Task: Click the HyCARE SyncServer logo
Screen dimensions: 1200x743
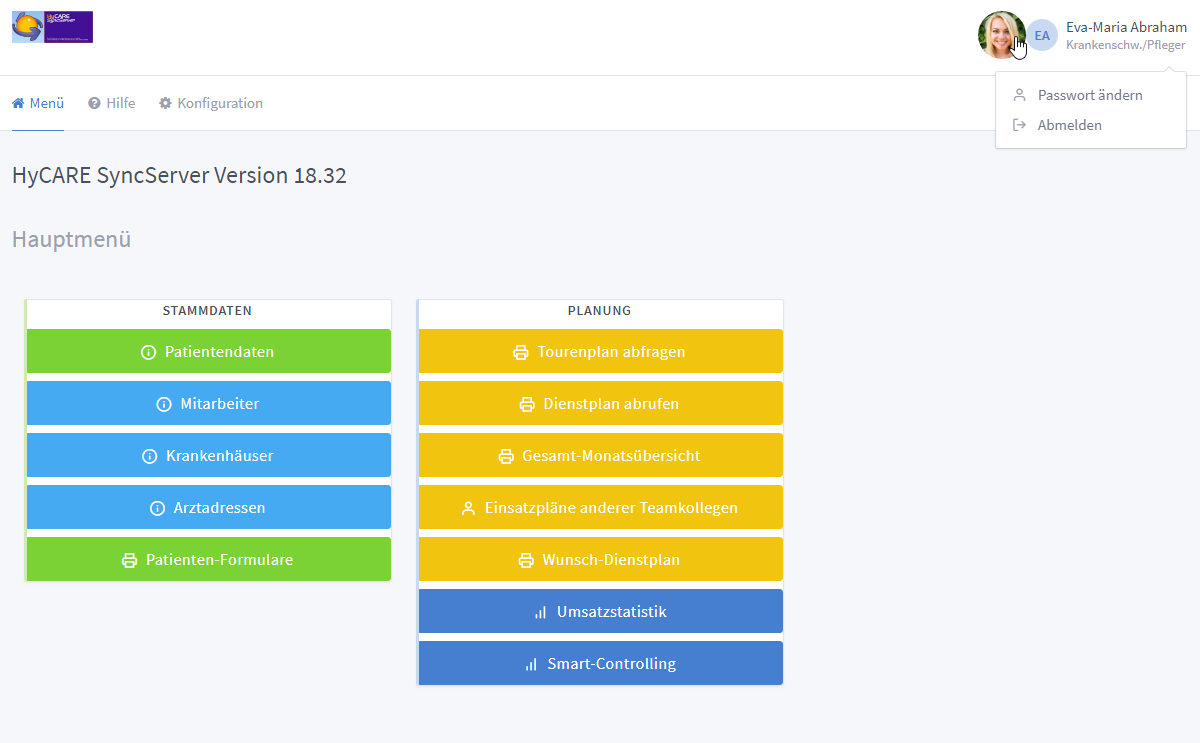Action: coord(52,27)
